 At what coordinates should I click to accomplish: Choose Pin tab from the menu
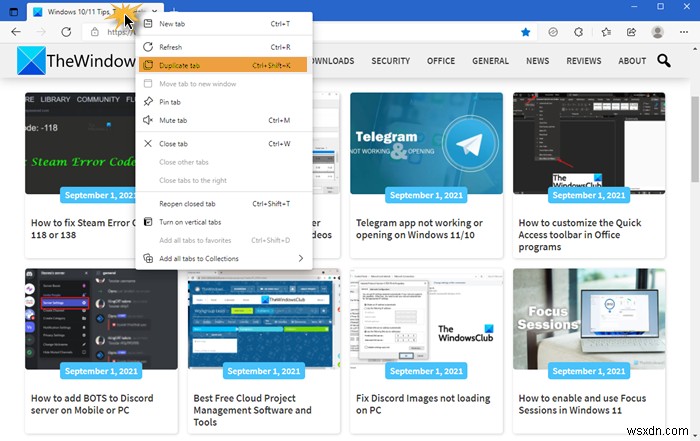pos(223,102)
